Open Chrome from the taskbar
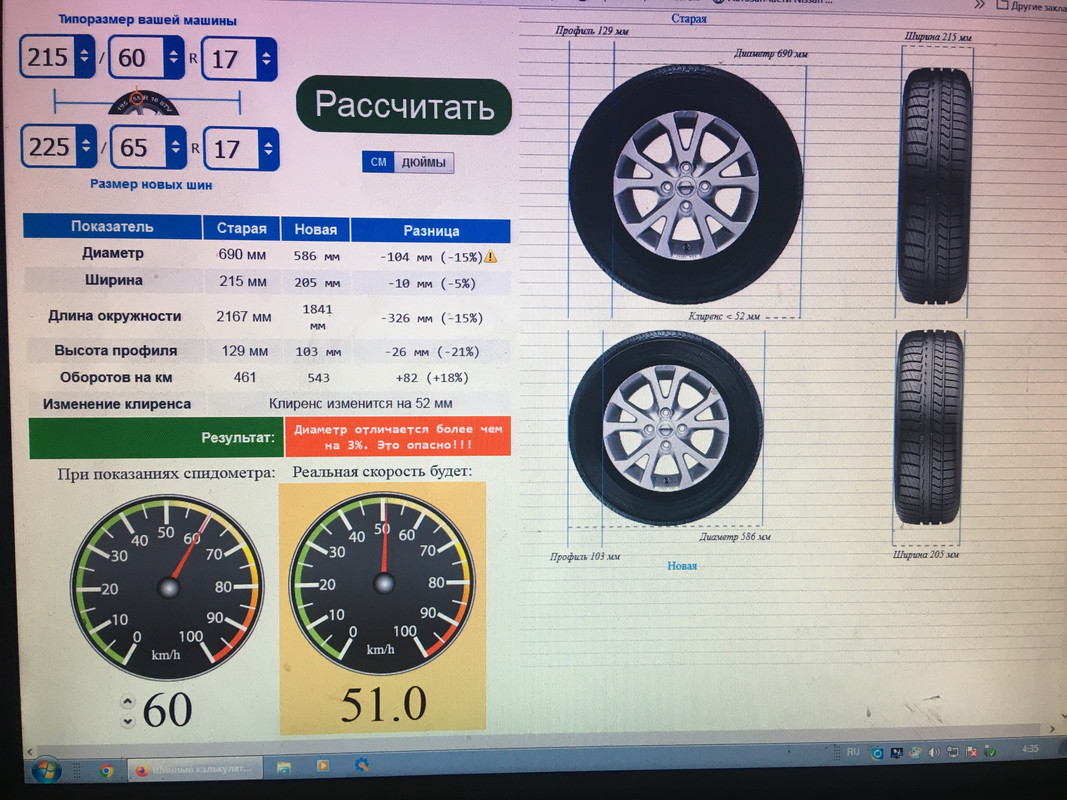The width and height of the screenshot is (1067, 800). (106, 770)
